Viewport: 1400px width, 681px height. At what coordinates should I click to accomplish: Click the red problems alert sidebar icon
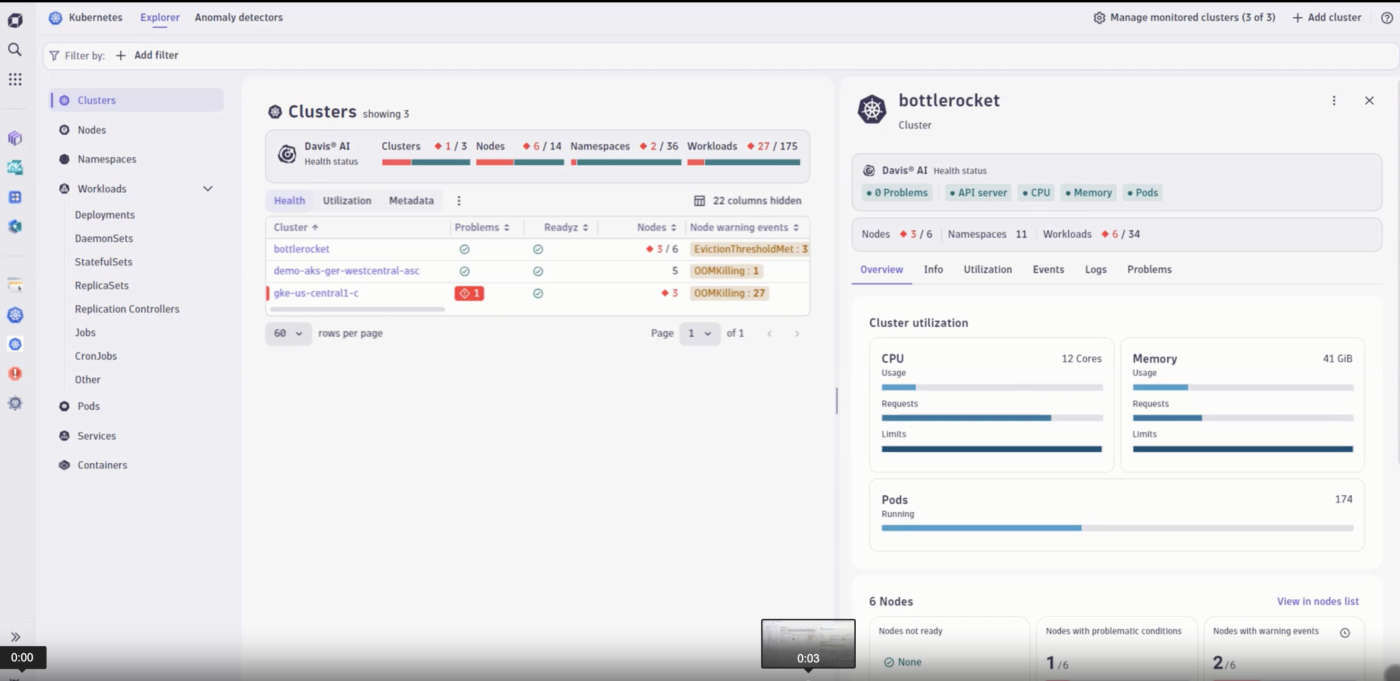(x=15, y=373)
